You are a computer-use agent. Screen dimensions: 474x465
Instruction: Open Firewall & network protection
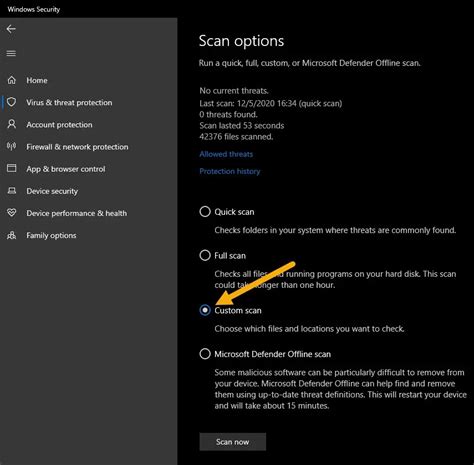(77, 147)
